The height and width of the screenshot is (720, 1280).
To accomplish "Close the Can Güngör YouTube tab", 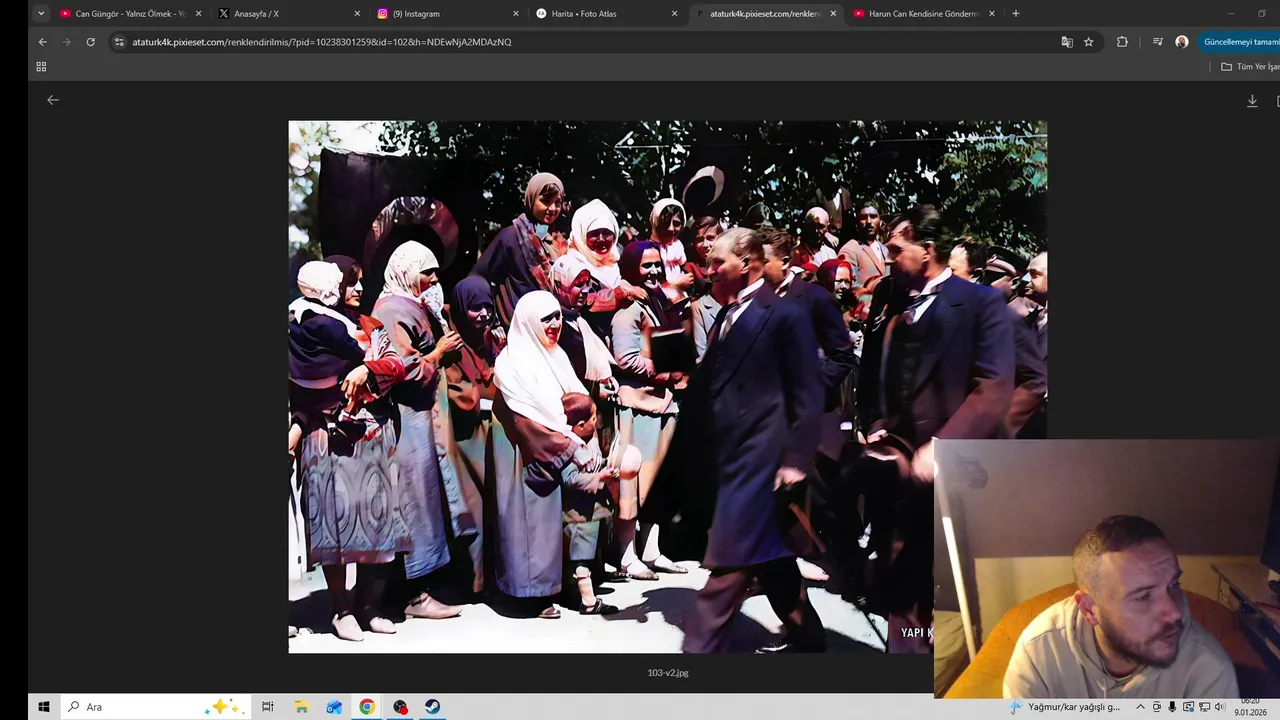I will (x=198, y=14).
